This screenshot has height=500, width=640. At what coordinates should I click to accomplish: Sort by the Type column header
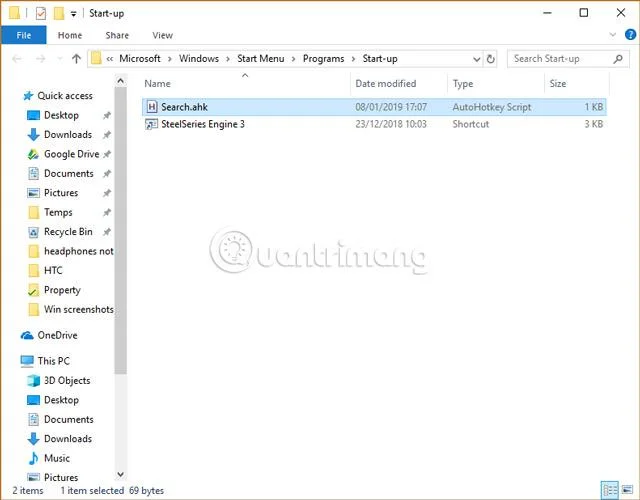(x=463, y=84)
